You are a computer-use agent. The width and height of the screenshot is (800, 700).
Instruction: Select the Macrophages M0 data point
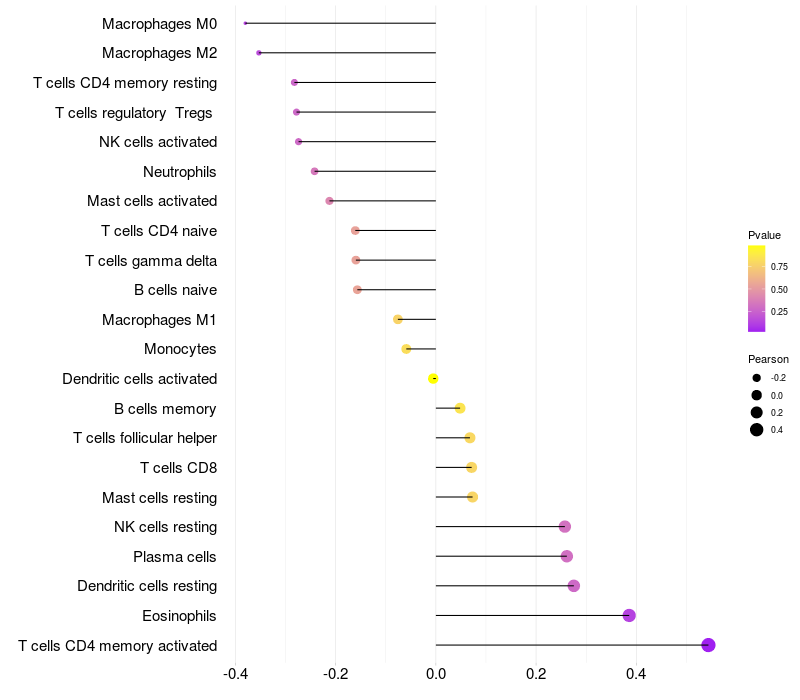[x=245, y=23]
